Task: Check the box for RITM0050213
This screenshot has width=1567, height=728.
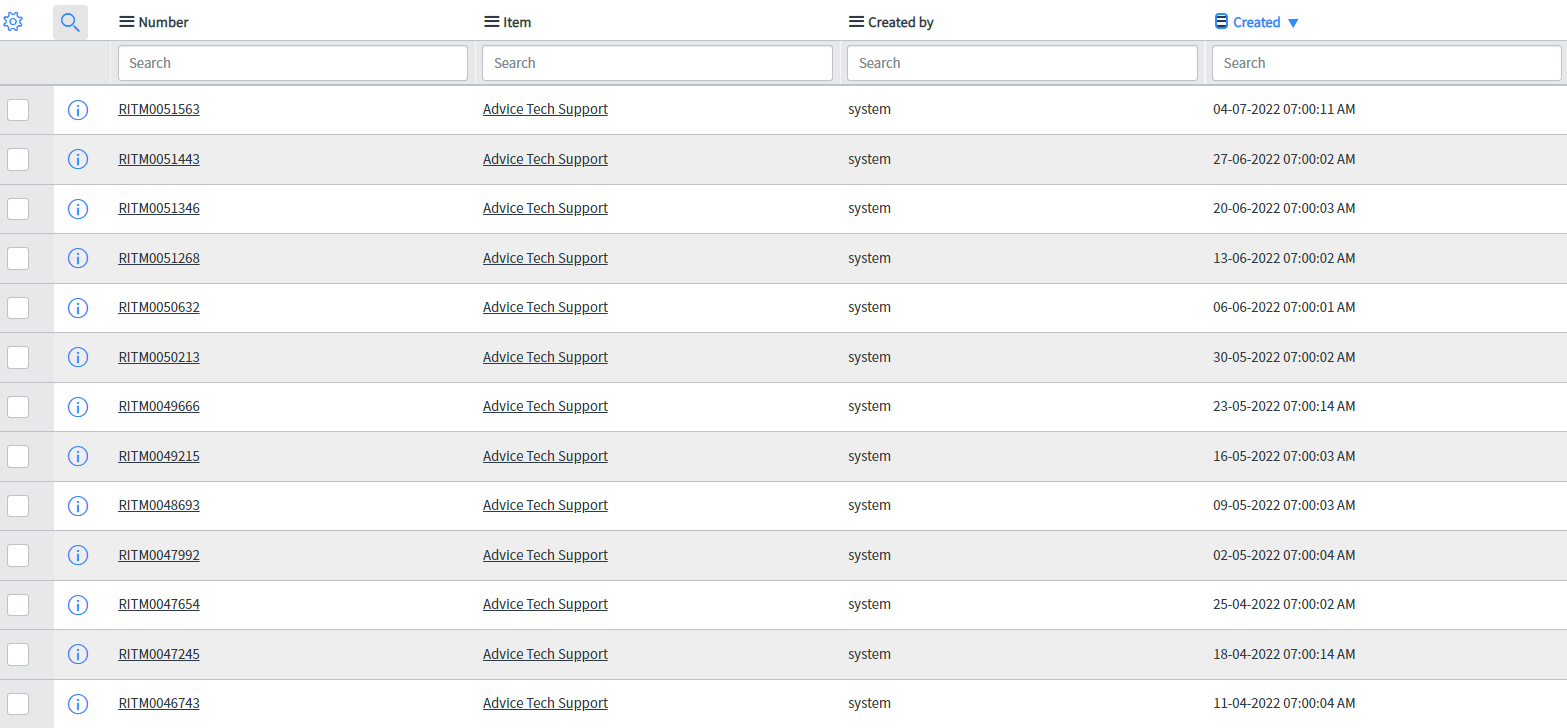Action: pyautogui.click(x=18, y=357)
